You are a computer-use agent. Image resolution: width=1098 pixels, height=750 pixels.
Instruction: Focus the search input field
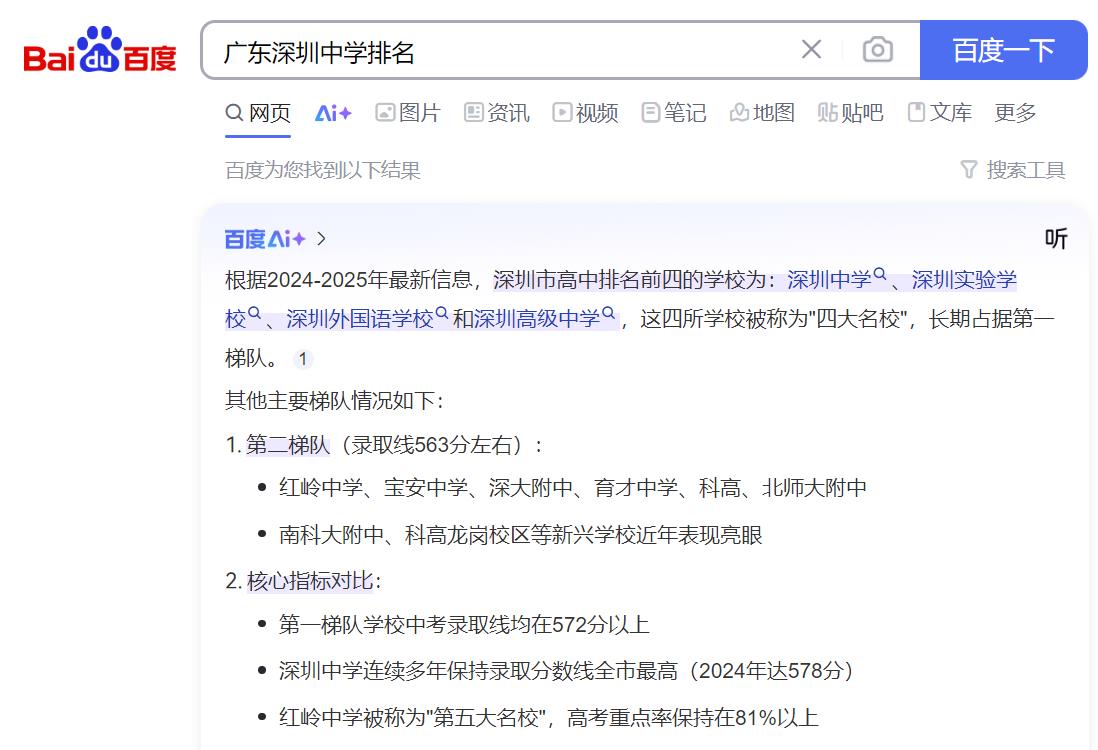504,50
